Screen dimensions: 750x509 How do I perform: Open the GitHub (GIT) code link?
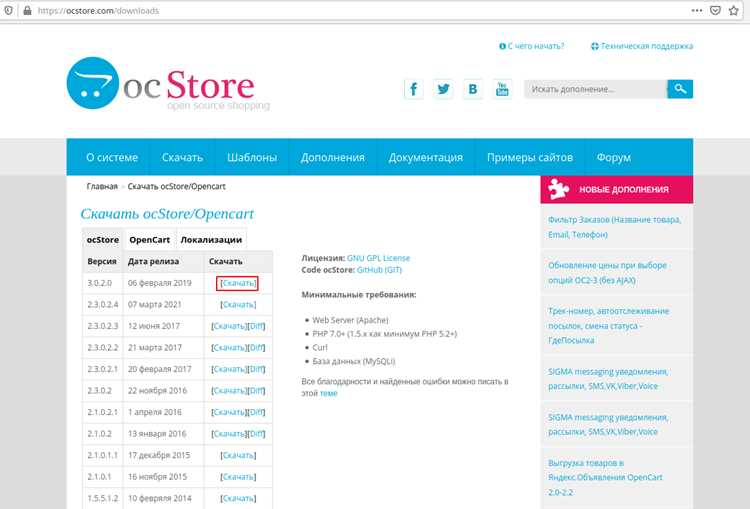click(x=379, y=270)
